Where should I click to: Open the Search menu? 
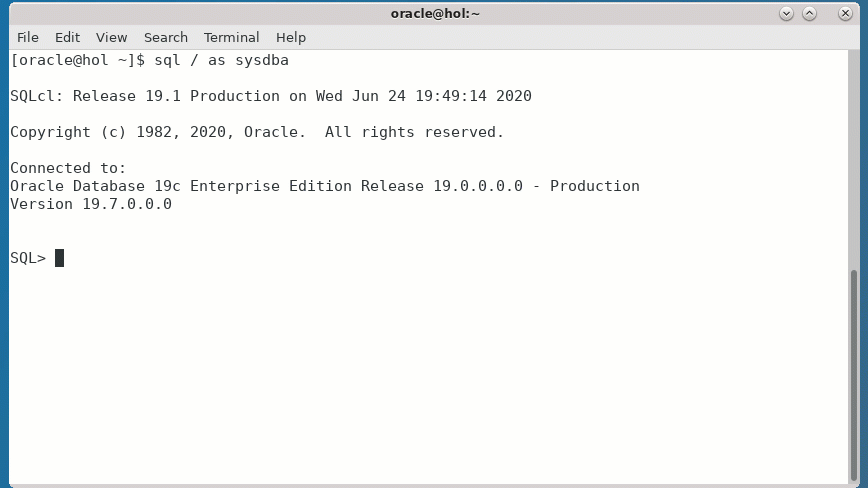(x=166, y=37)
